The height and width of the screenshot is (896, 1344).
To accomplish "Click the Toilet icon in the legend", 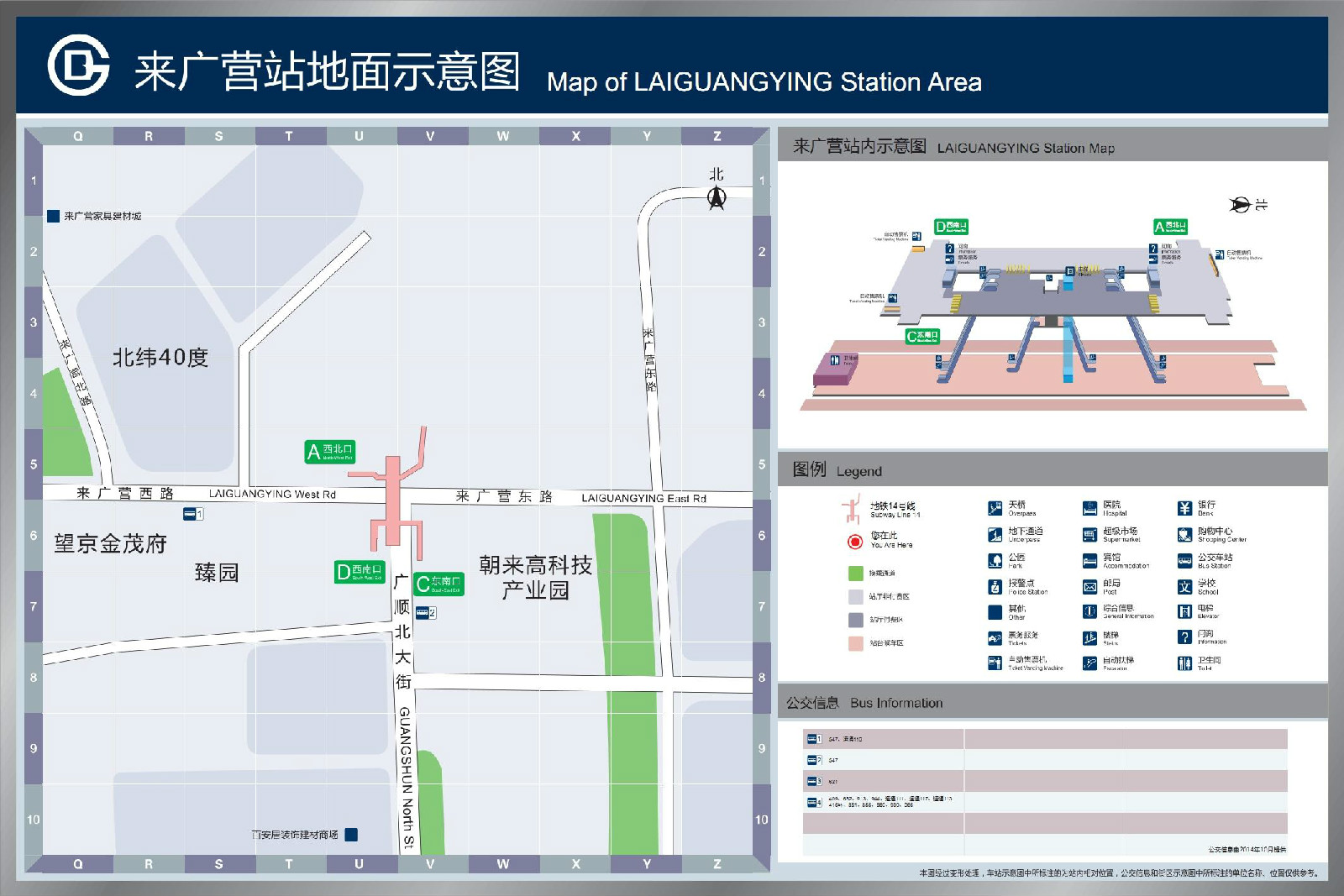I will 1184,663.
